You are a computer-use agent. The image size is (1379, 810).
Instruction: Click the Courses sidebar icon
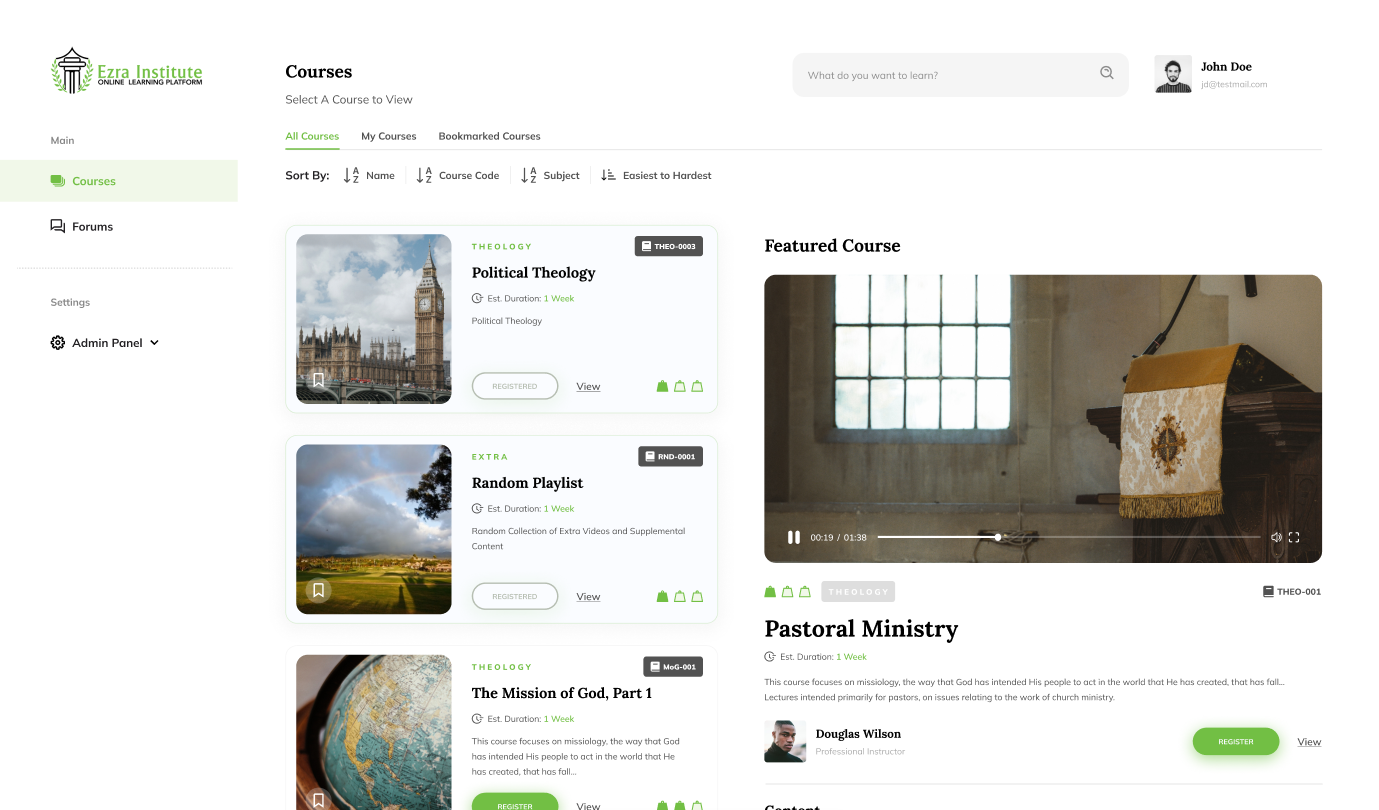pos(58,181)
